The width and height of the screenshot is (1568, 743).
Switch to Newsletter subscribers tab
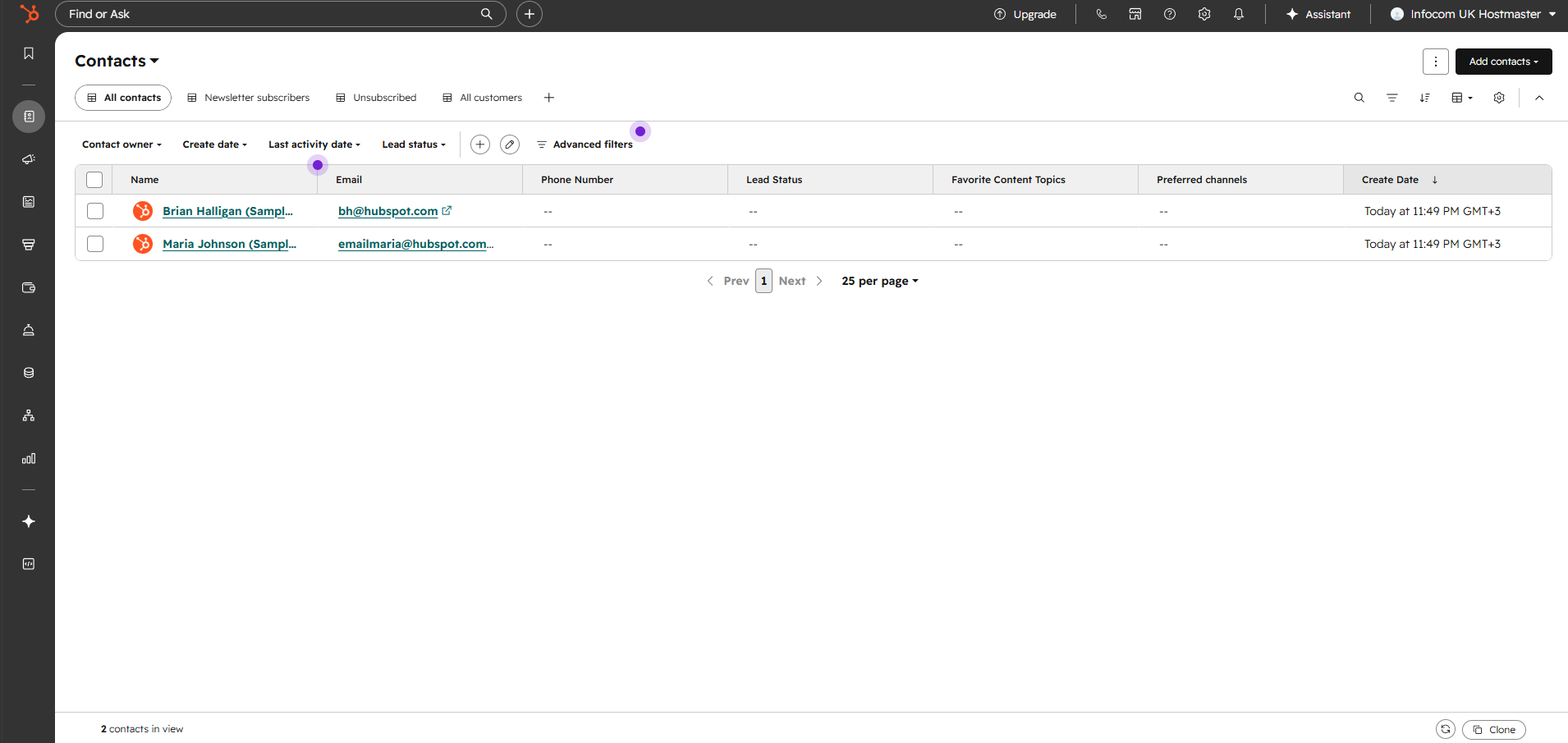click(249, 98)
